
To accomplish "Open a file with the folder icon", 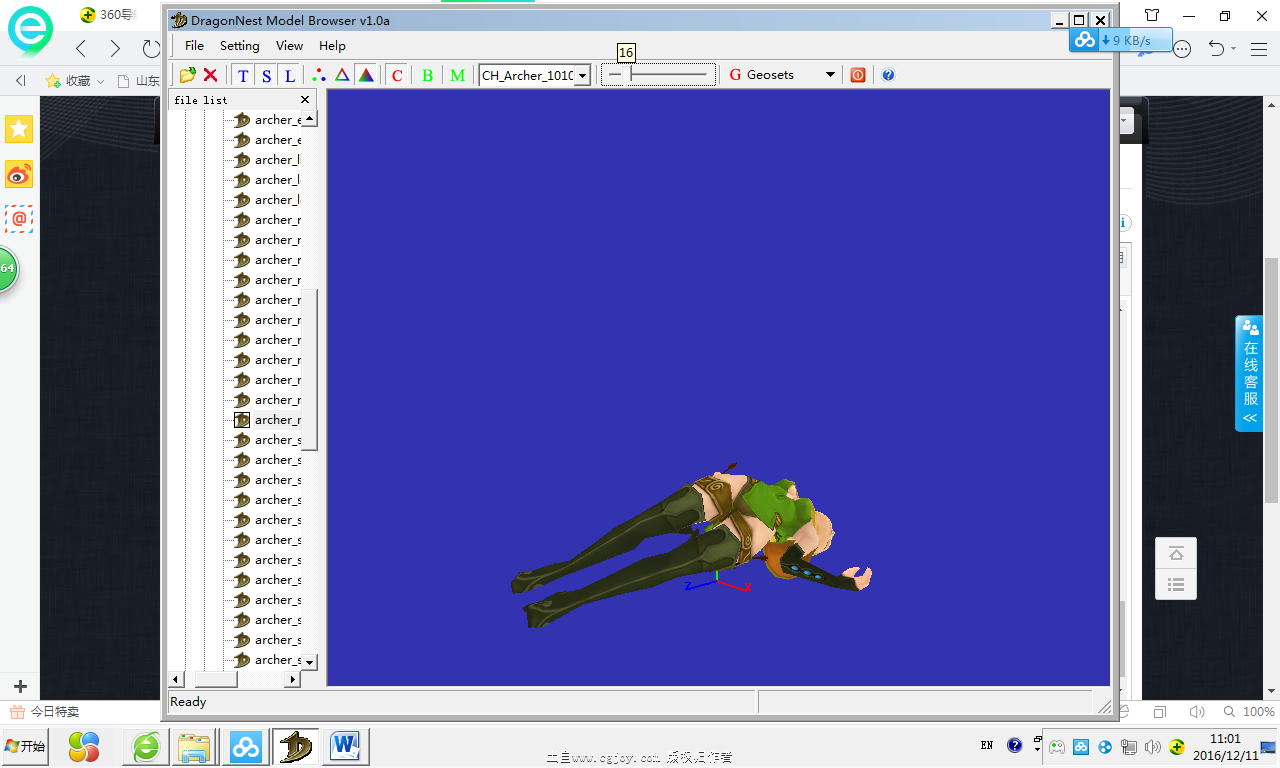I will coord(187,75).
